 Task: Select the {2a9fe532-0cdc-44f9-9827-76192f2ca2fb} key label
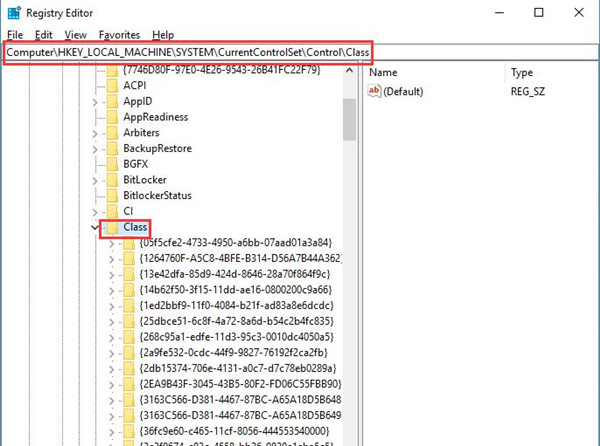(x=234, y=353)
